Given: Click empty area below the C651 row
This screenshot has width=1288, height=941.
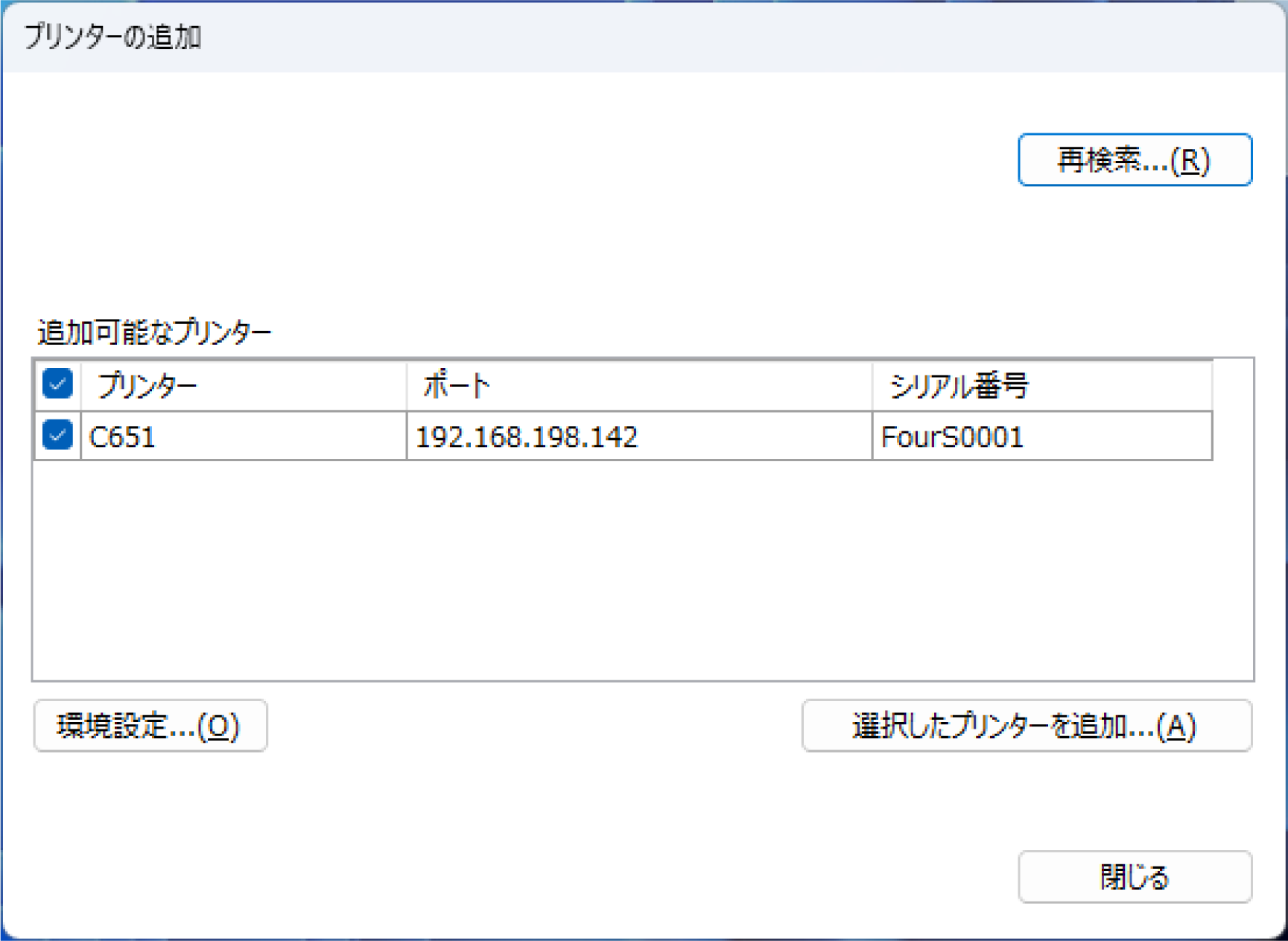Looking at the screenshot, I should 596,566.
